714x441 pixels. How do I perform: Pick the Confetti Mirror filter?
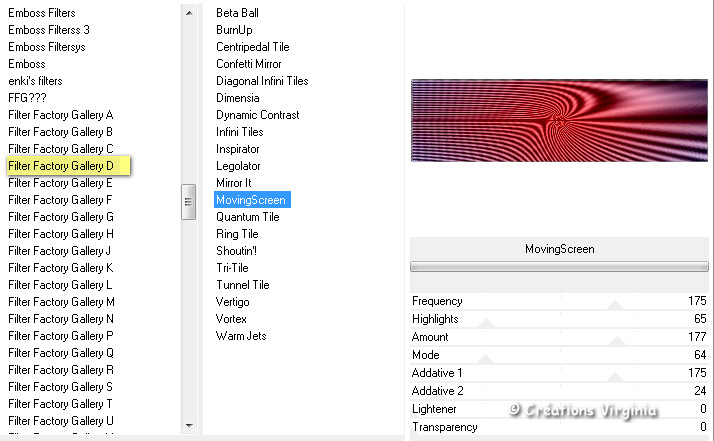pyautogui.click(x=249, y=64)
